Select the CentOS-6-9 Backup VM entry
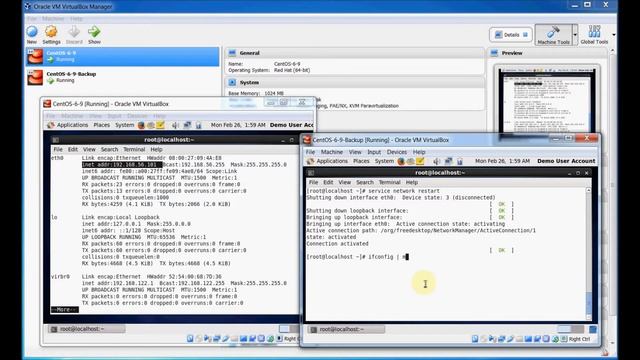 click(122, 77)
